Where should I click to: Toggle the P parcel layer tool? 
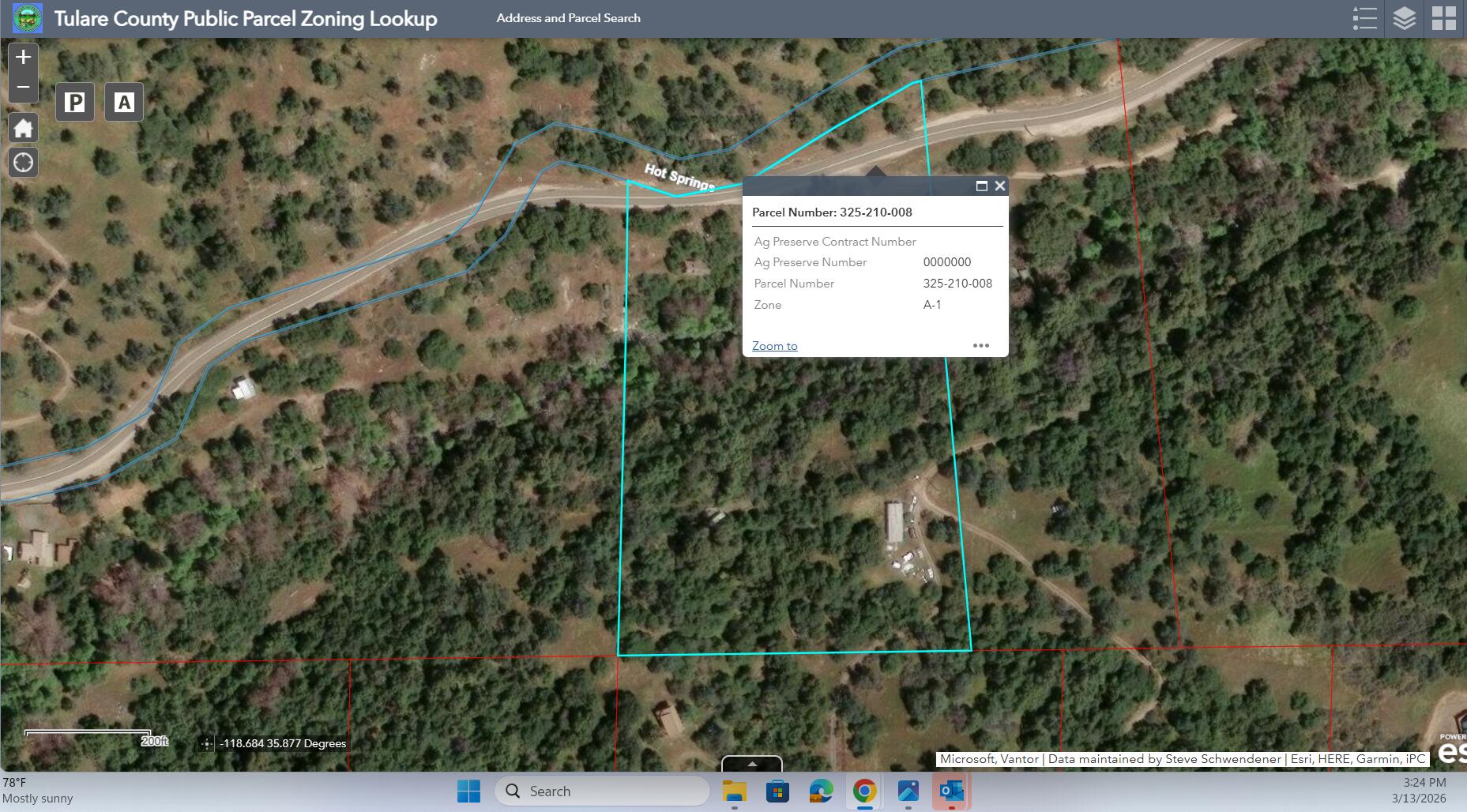[76, 102]
